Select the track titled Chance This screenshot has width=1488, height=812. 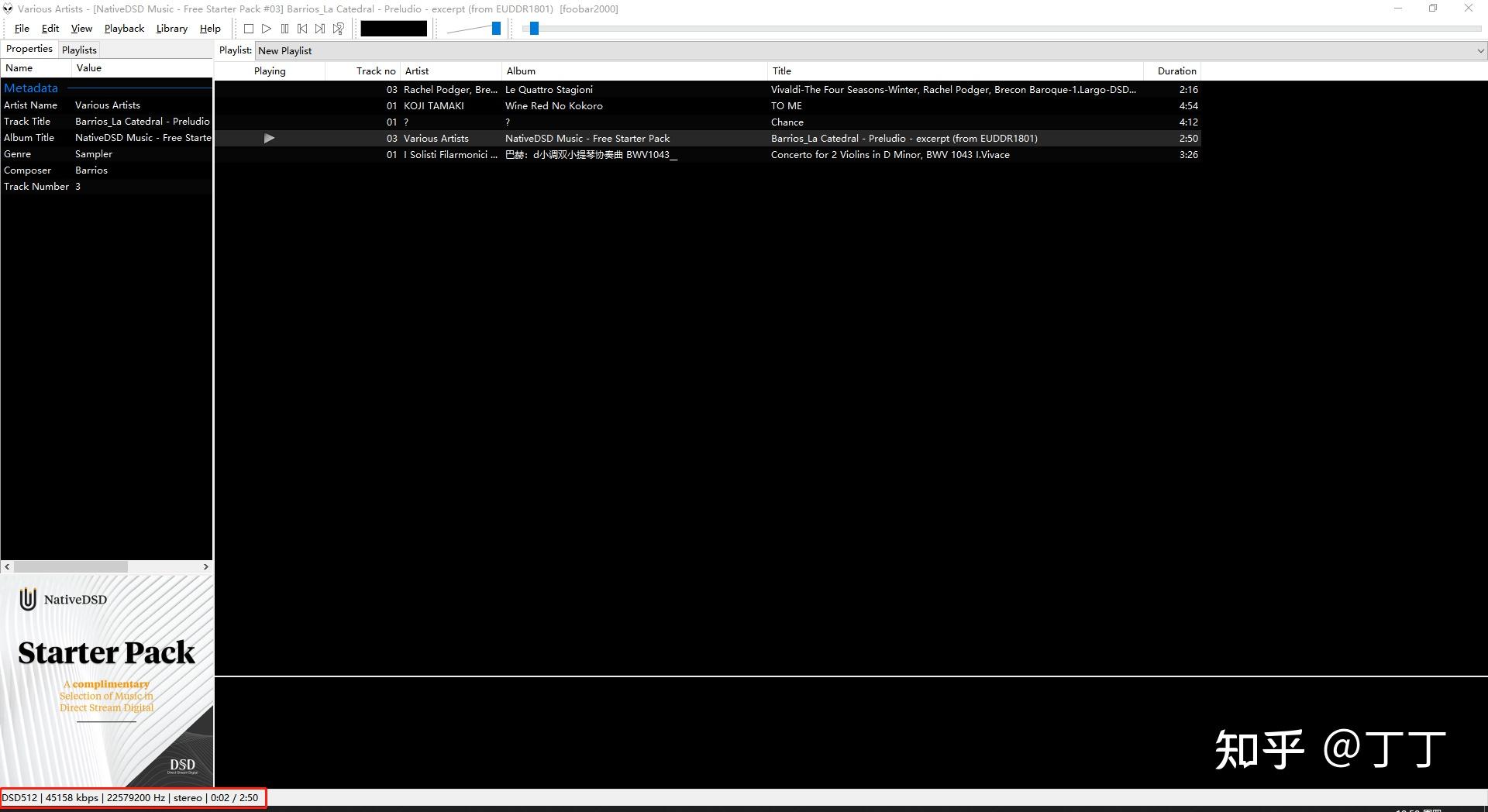point(708,122)
